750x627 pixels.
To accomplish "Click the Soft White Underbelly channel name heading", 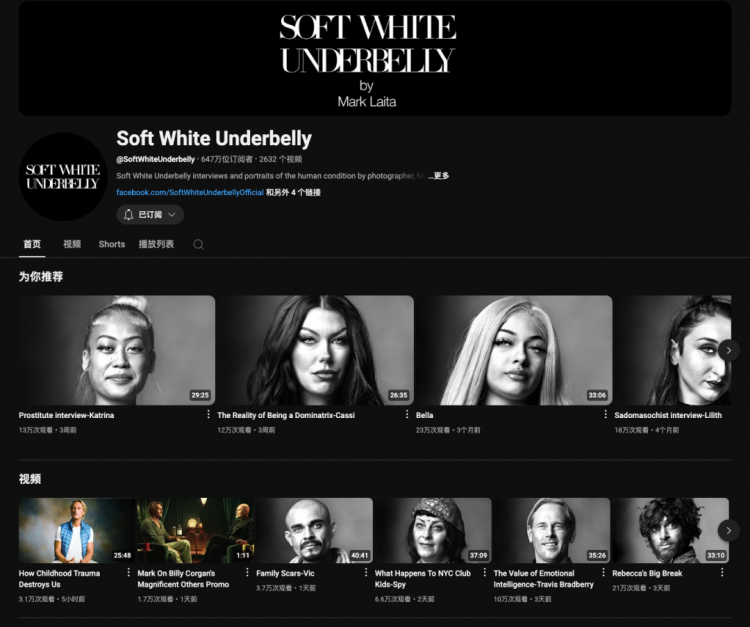I will (214, 139).
